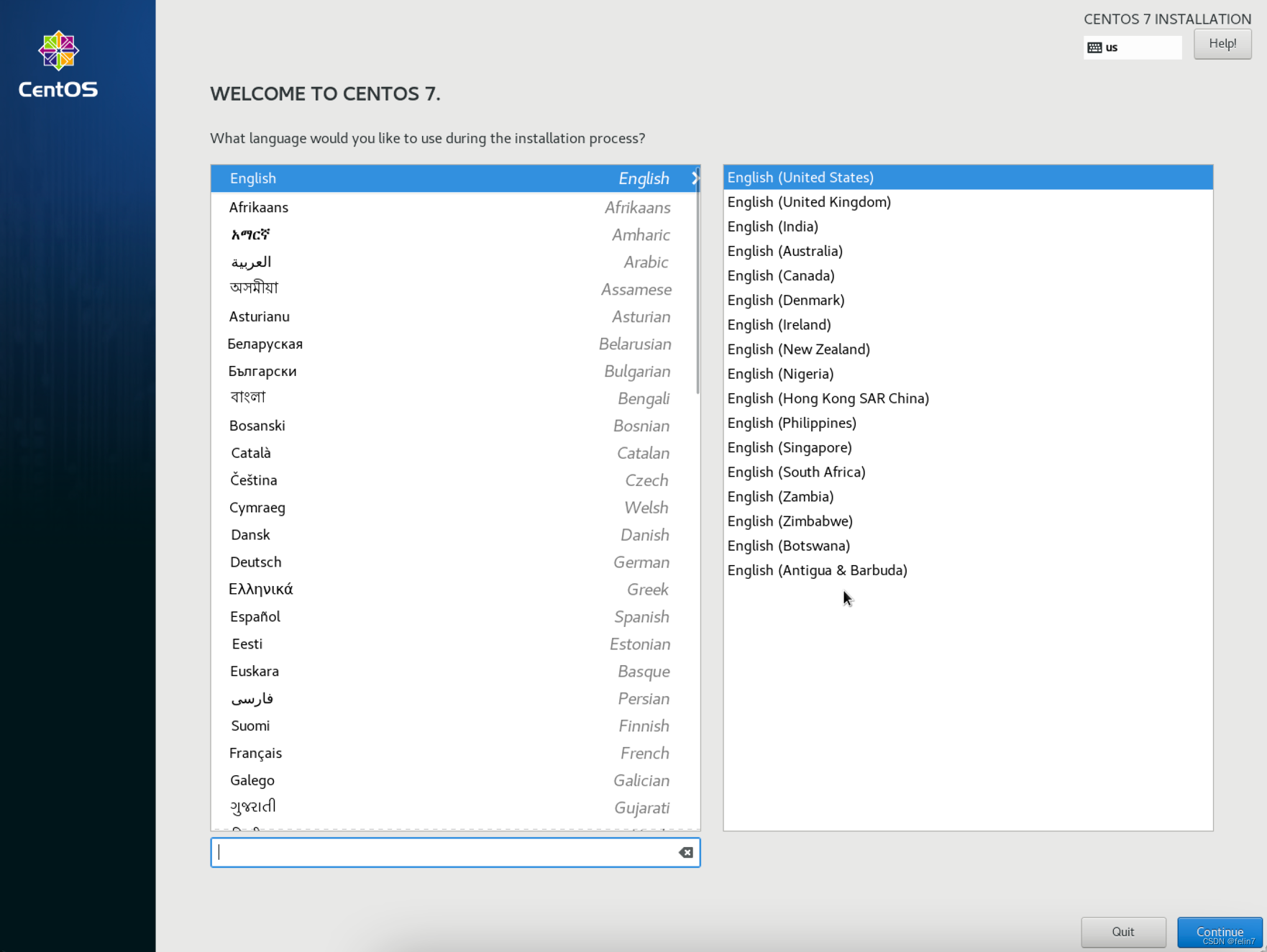
Task: Open the Help! button
Action: 1222,44
